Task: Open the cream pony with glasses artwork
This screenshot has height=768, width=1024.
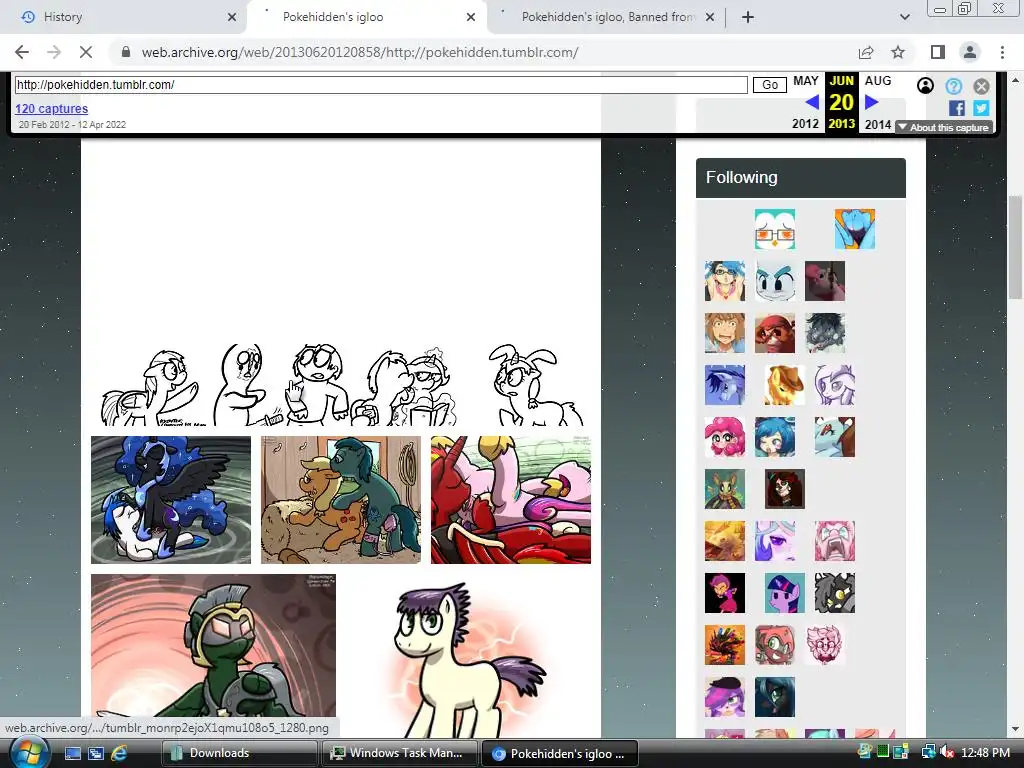Action: point(469,656)
